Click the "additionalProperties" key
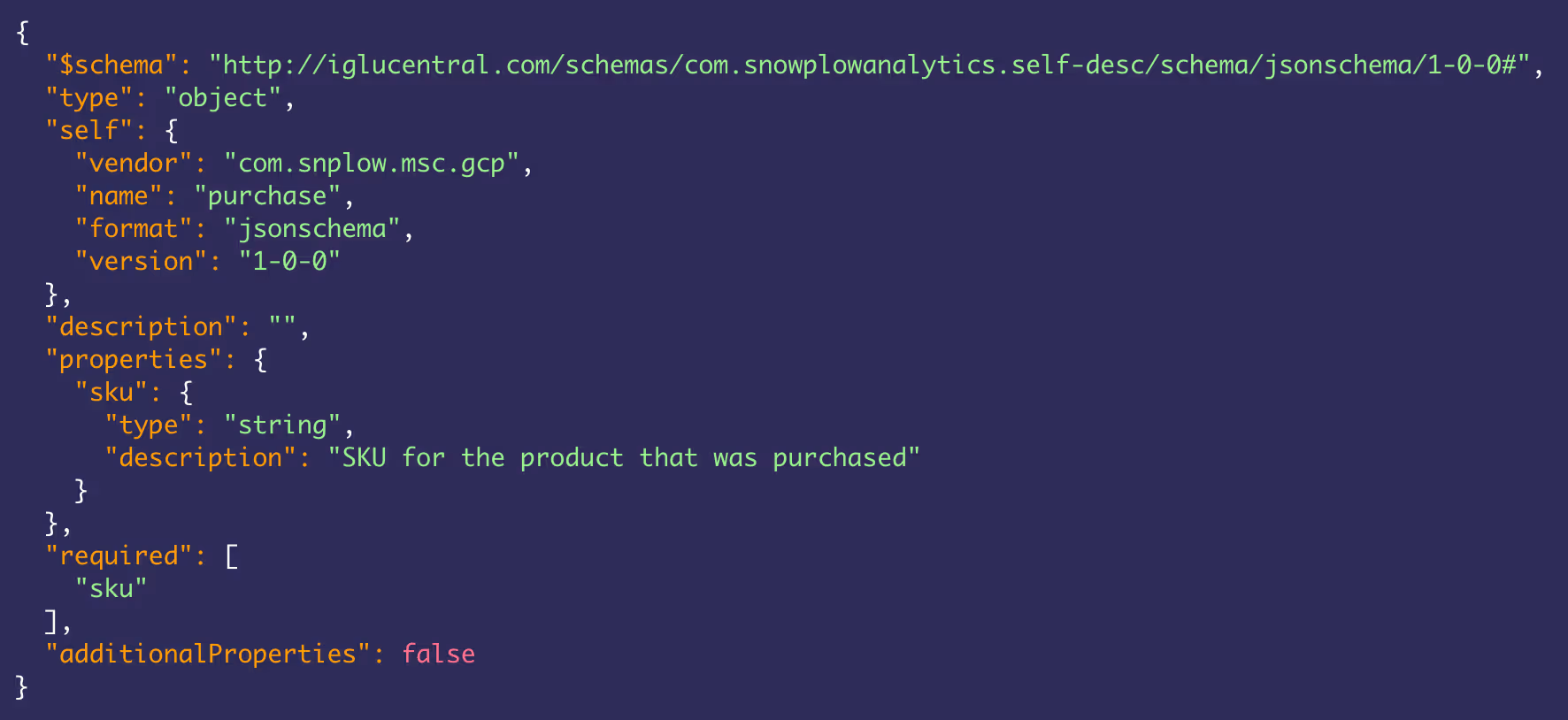This screenshot has height=720, width=1568. coord(208,655)
